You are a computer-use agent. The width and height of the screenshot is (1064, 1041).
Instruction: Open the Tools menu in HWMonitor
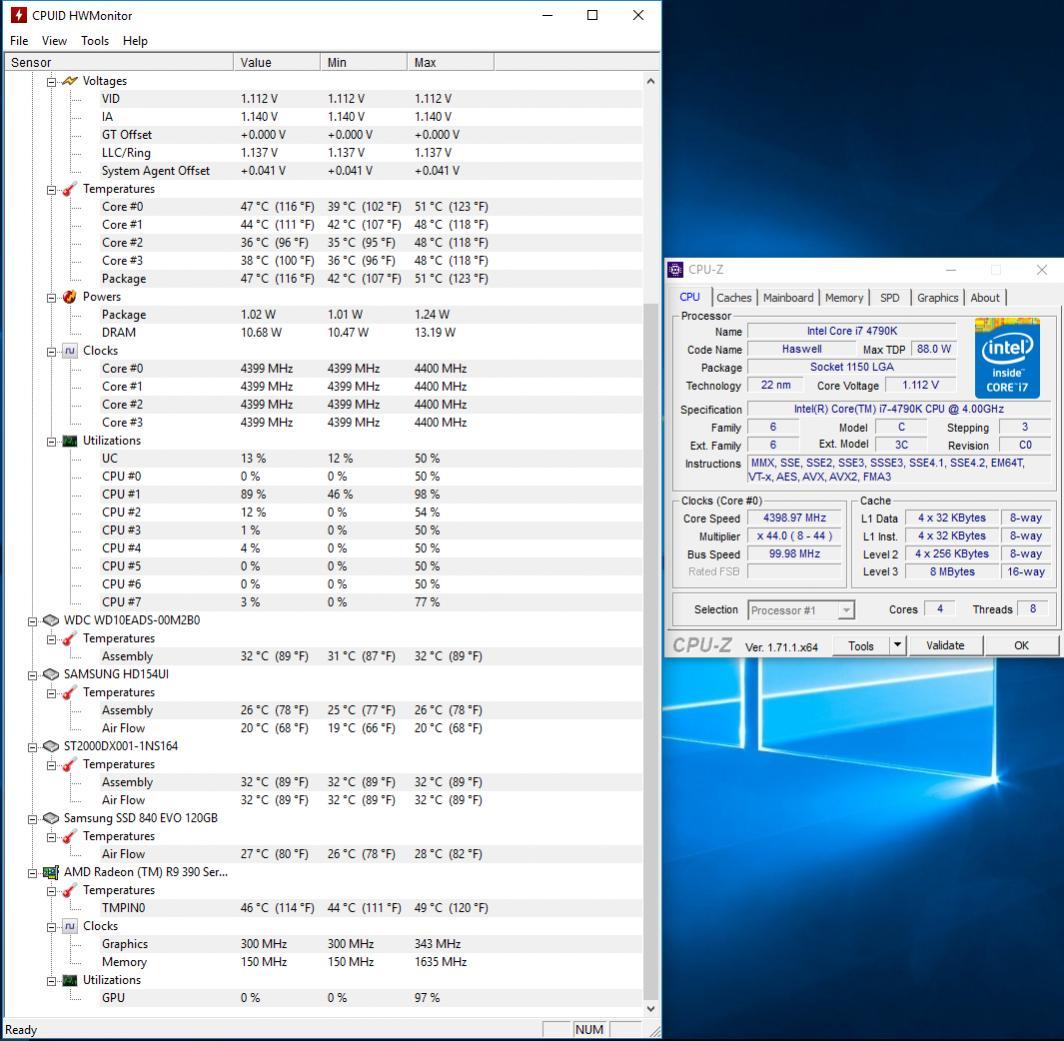click(95, 41)
